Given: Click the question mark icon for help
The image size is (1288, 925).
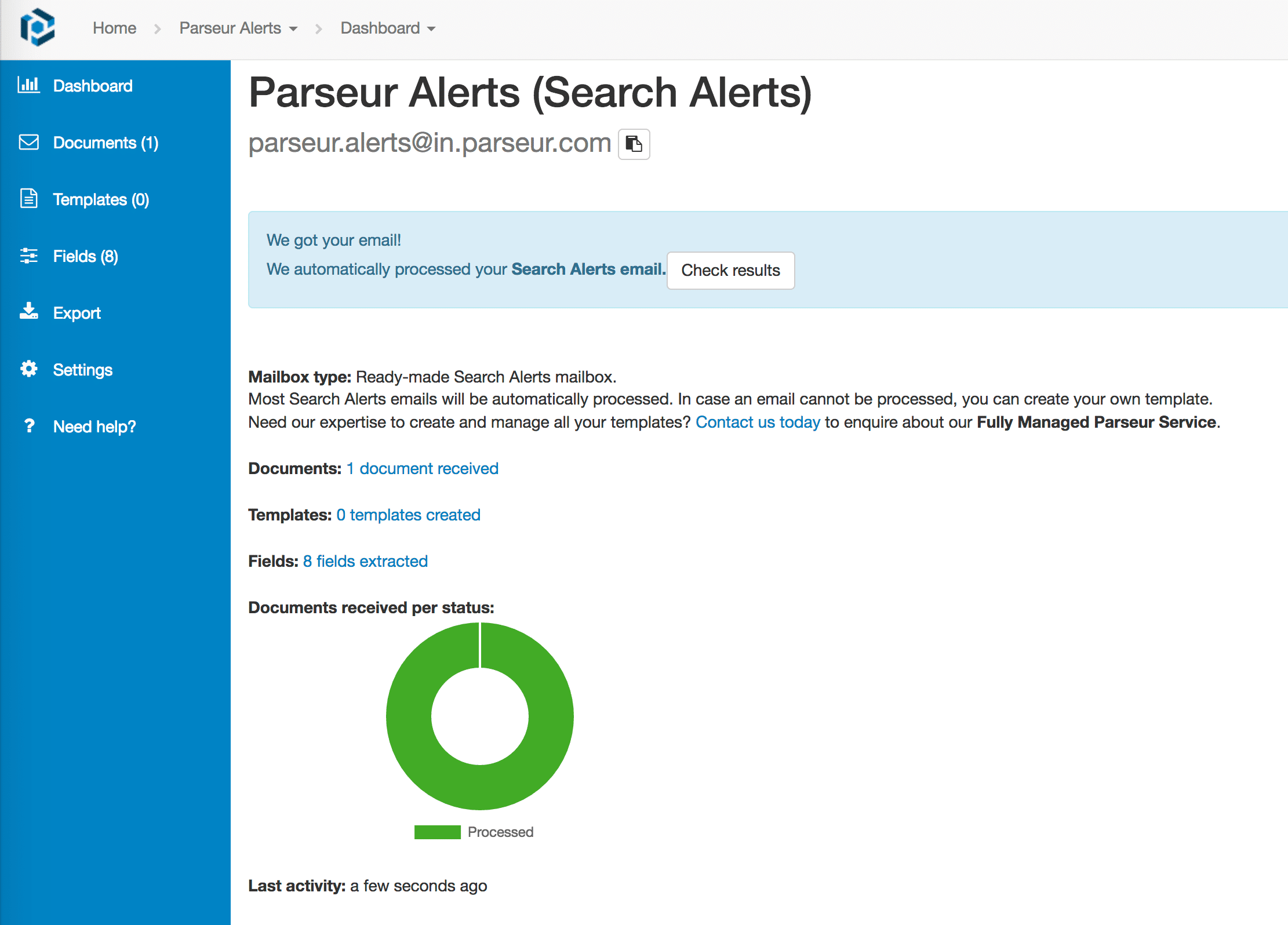Looking at the screenshot, I should pyautogui.click(x=29, y=426).
